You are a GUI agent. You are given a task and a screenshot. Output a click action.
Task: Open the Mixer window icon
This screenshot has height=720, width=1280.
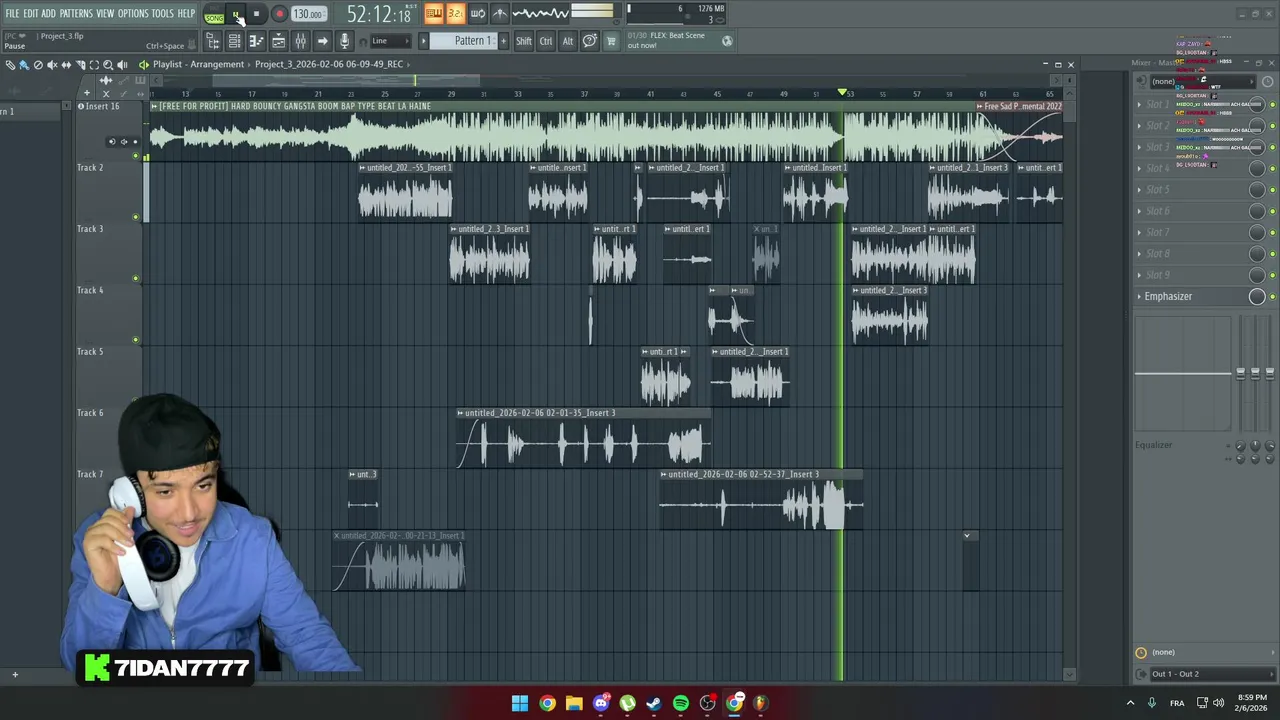click(300, 41)
